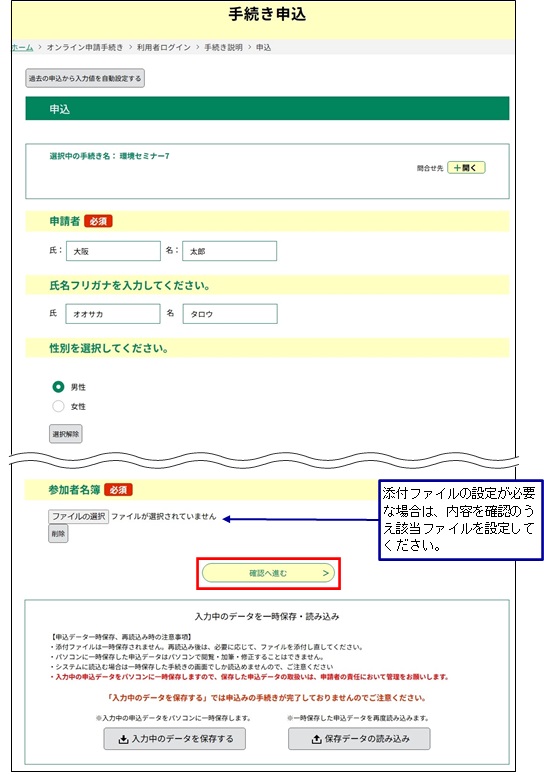Image resolution: width=544 pixels, height=775 pixels.
Task: Click the download icon on save data button
Action: [123, 739]
